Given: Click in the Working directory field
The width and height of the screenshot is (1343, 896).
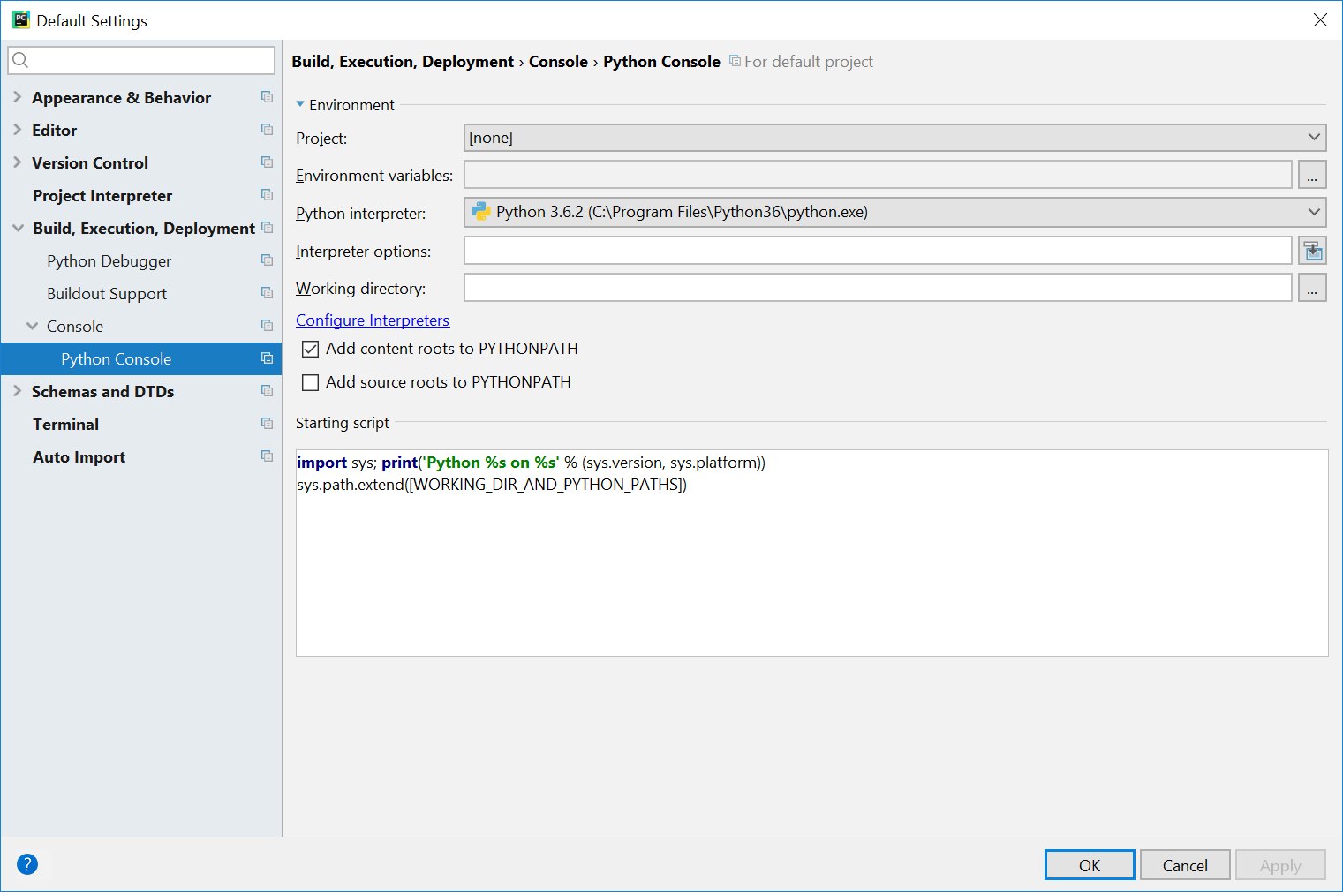Looking at the screenshot, I should (879, 288).
